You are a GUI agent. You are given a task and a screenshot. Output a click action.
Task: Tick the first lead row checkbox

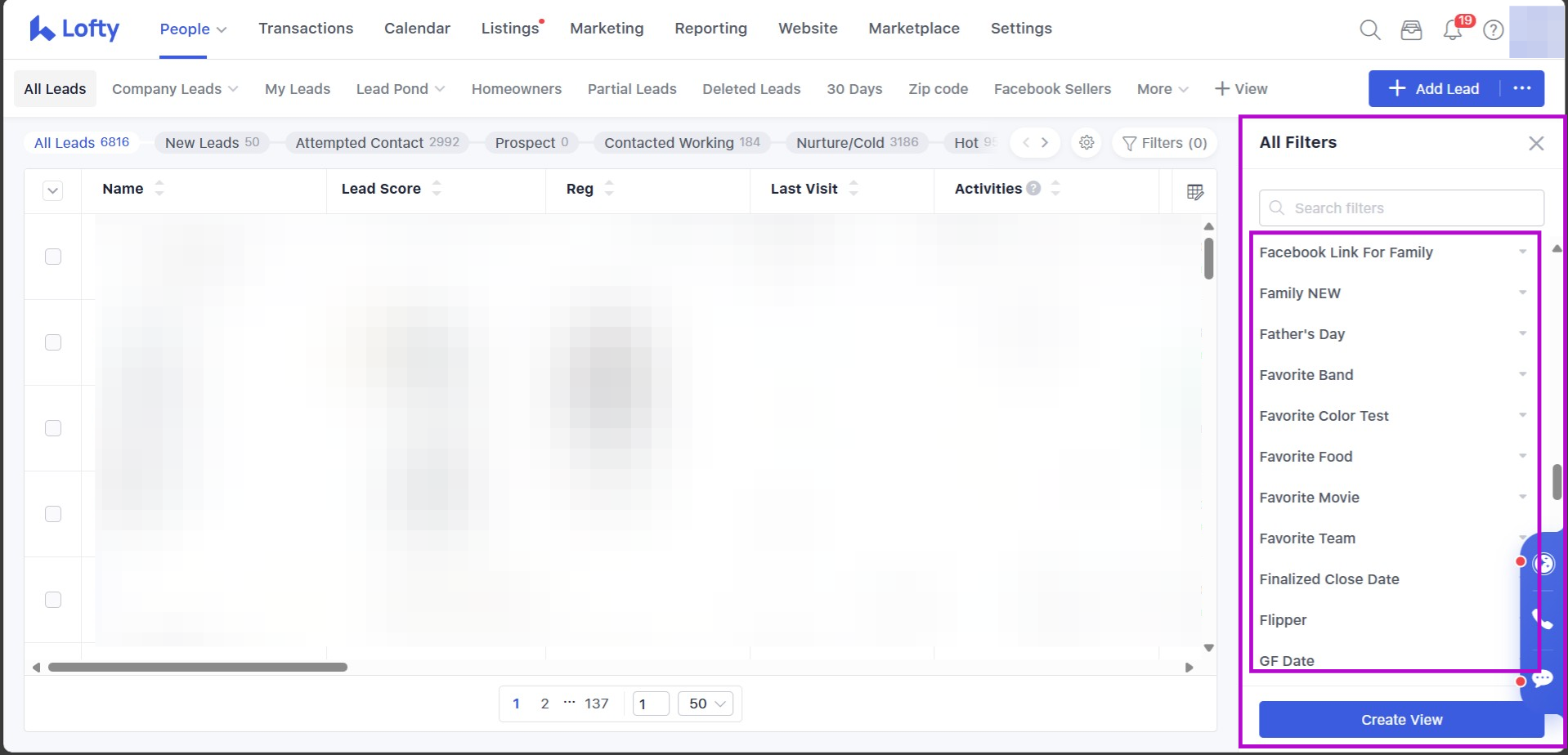(x=53, y=257)
